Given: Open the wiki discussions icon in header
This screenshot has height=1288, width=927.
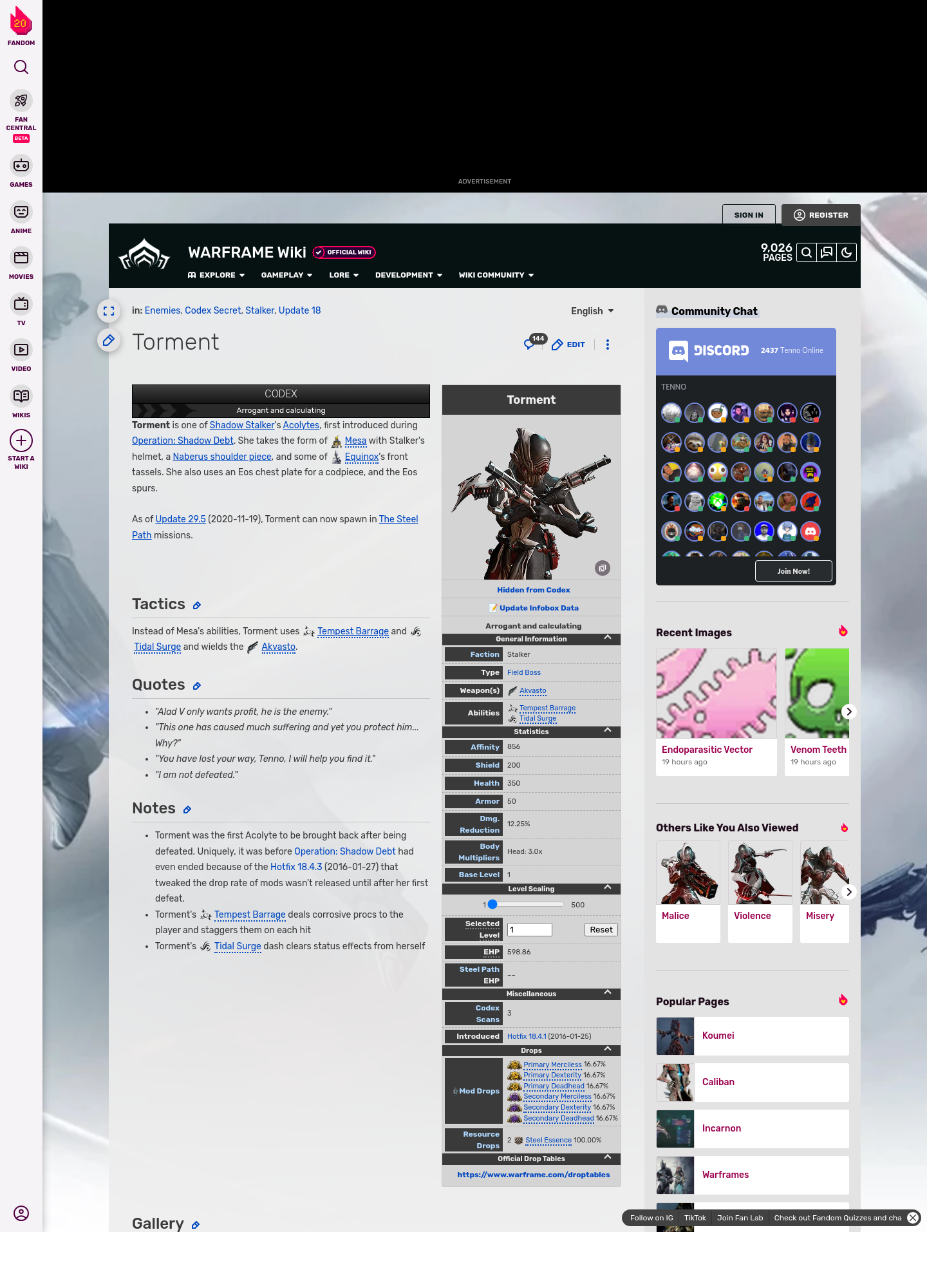Looking at the screenshot, I should tap(827, 252).
